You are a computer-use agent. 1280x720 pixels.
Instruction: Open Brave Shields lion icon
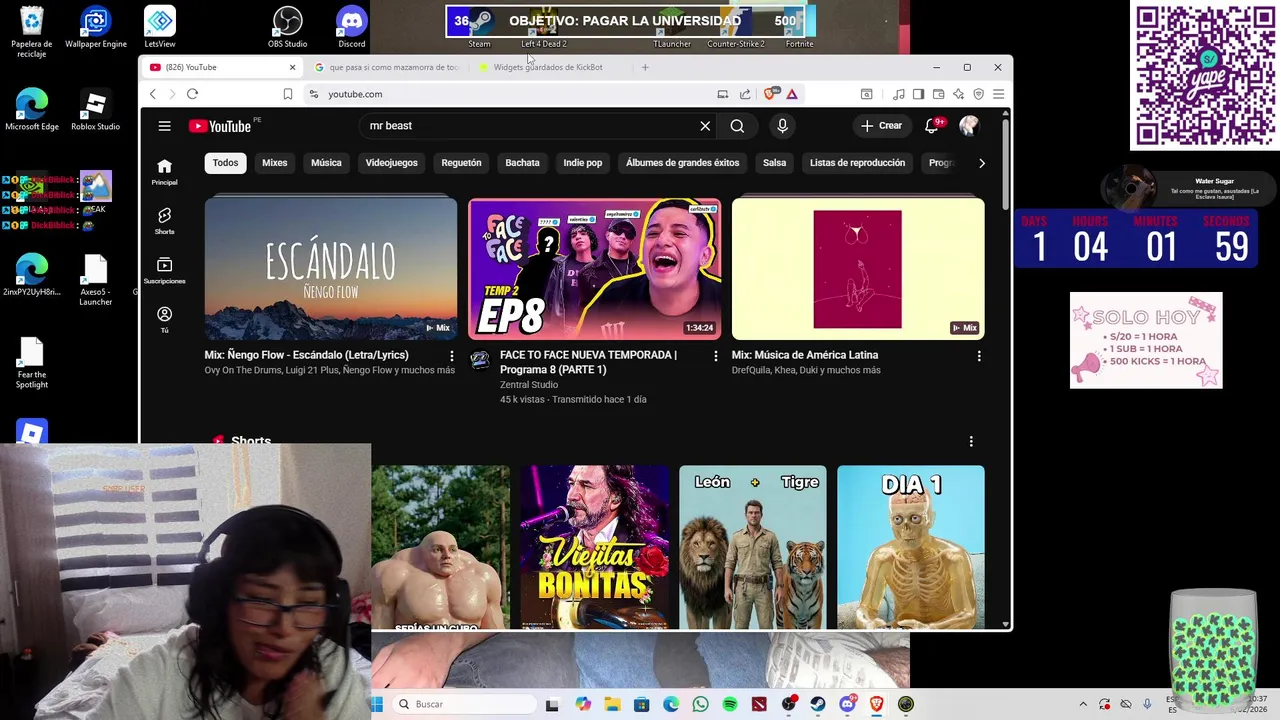point(769,94)
